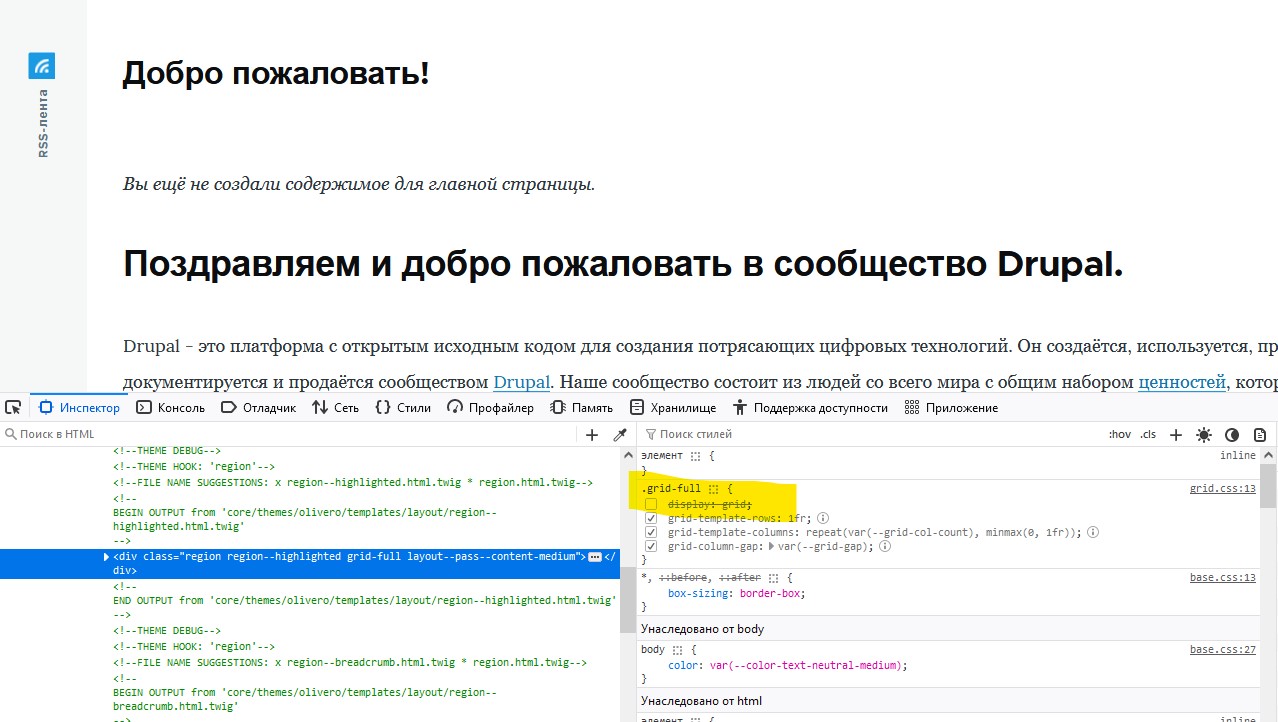
Task: Click the selector highlighter icon beside элемент
Action: pos(695,456)
